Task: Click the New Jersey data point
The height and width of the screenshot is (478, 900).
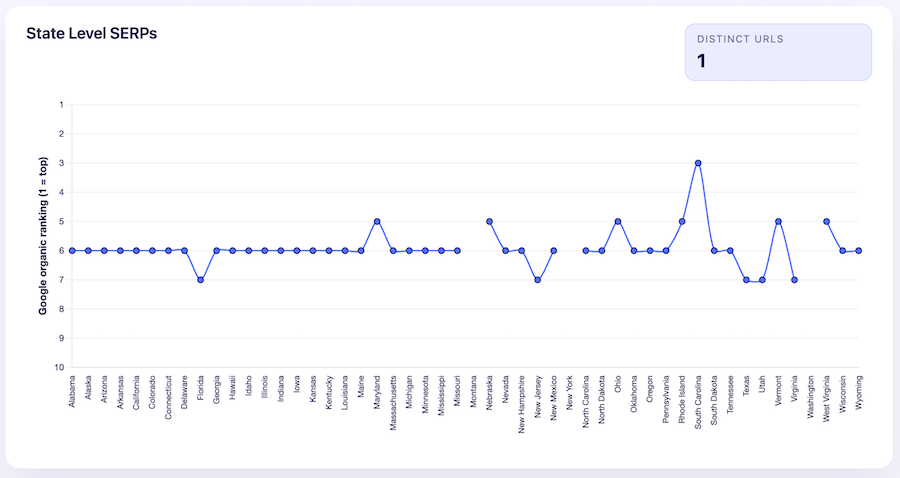Action: [537, 280]
